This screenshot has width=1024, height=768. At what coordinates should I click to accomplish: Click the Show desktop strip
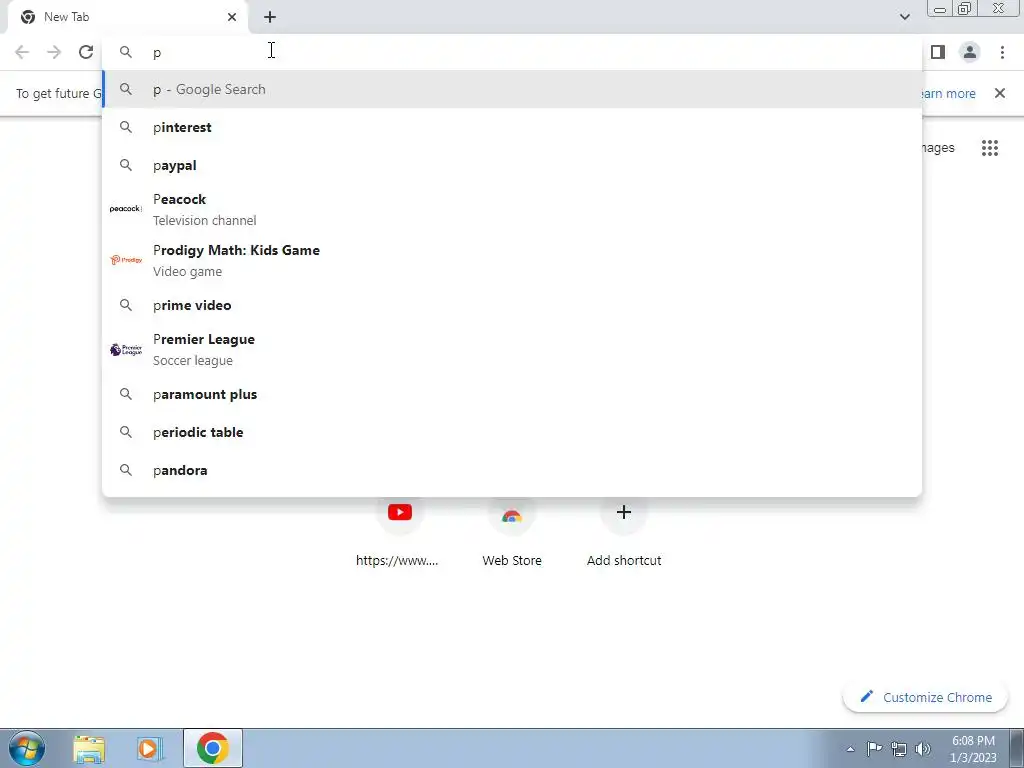[x=1017, y=748]
